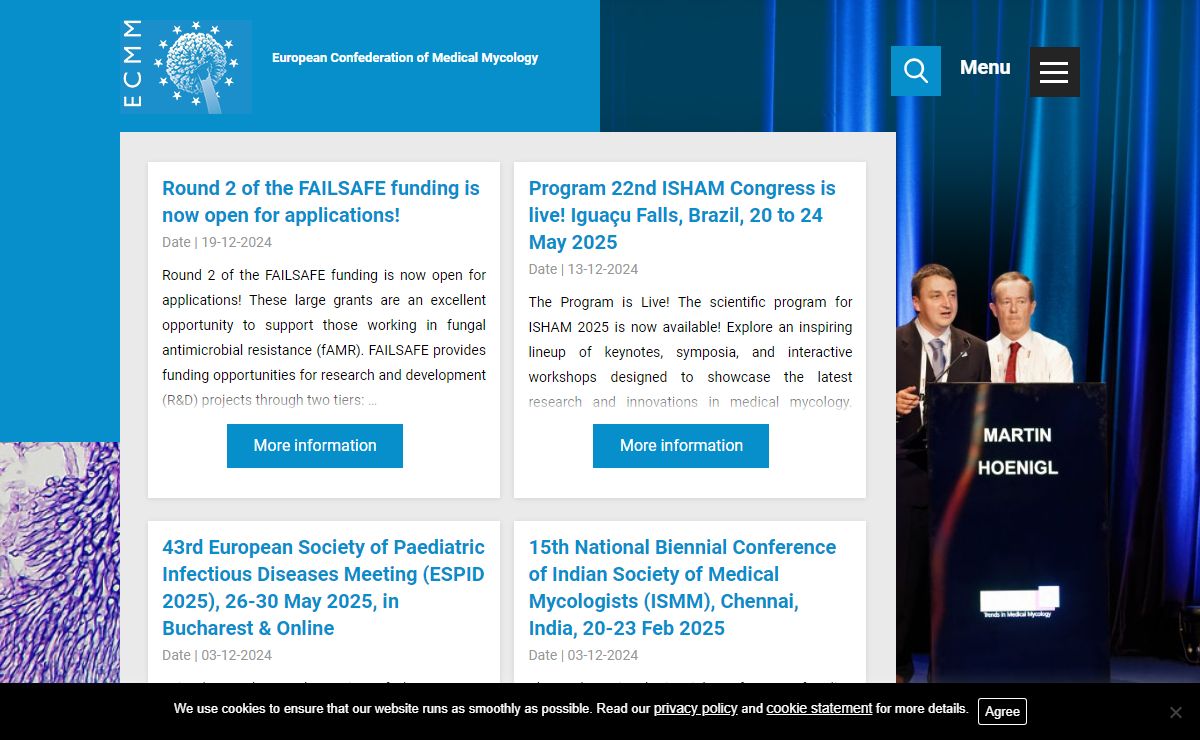Screen dimensions: 1200x740
Task: Click More information under FAILSAFE funding
Action: [x=315, y=446]
